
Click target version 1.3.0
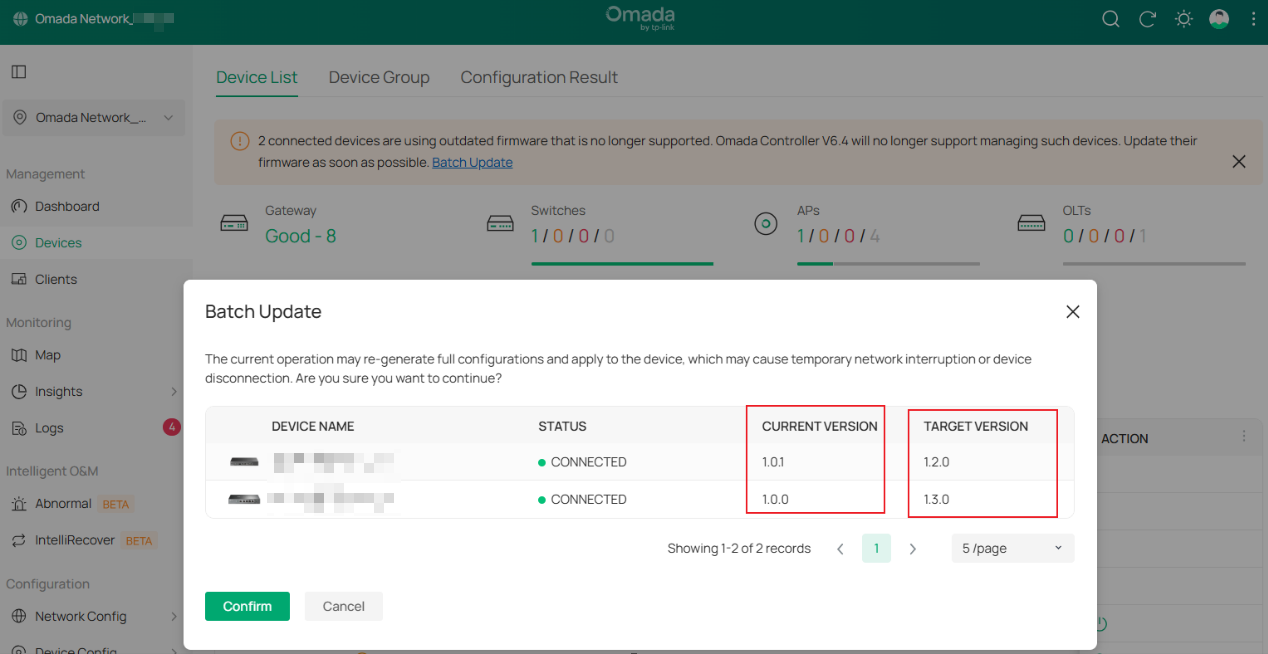pyautogui.click(x=937, y=499)
